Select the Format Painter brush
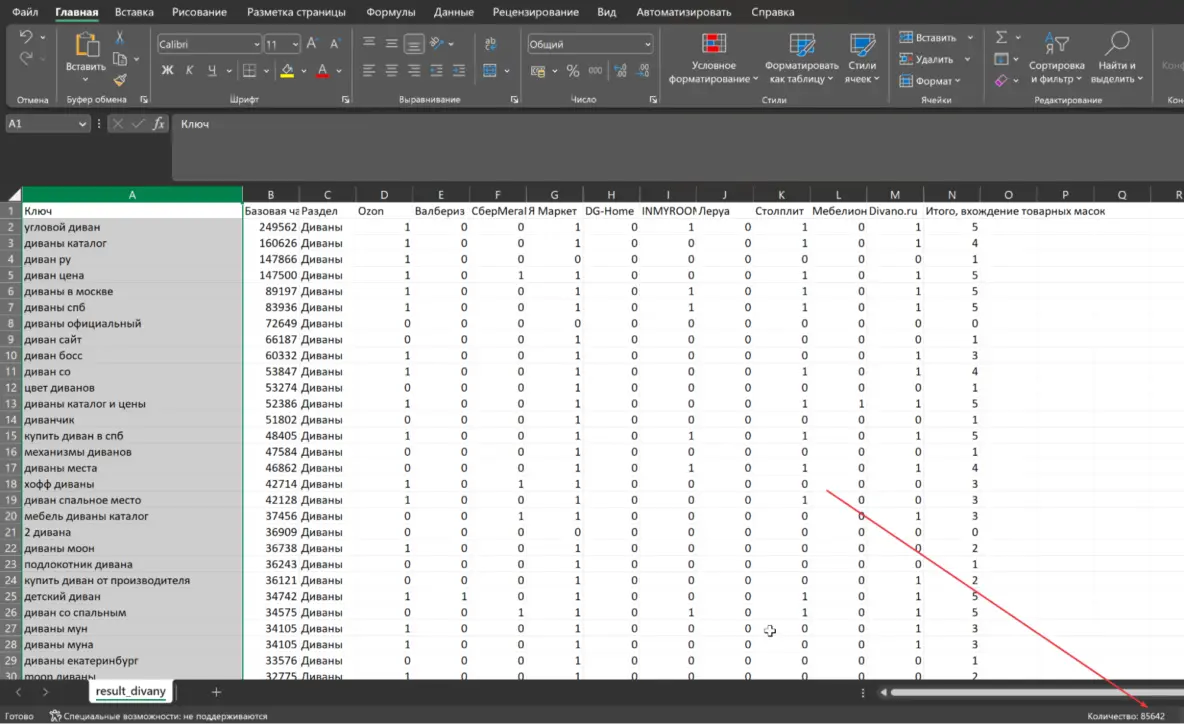 120,80
